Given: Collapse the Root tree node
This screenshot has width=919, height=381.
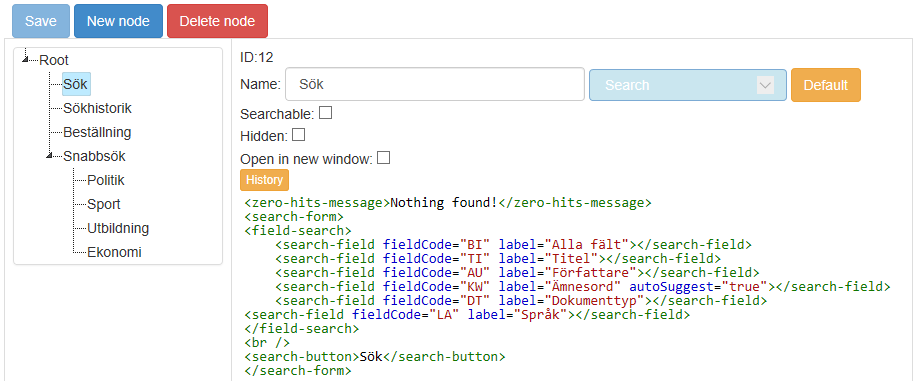Looking at the screenshot, I should click(25, 58).
